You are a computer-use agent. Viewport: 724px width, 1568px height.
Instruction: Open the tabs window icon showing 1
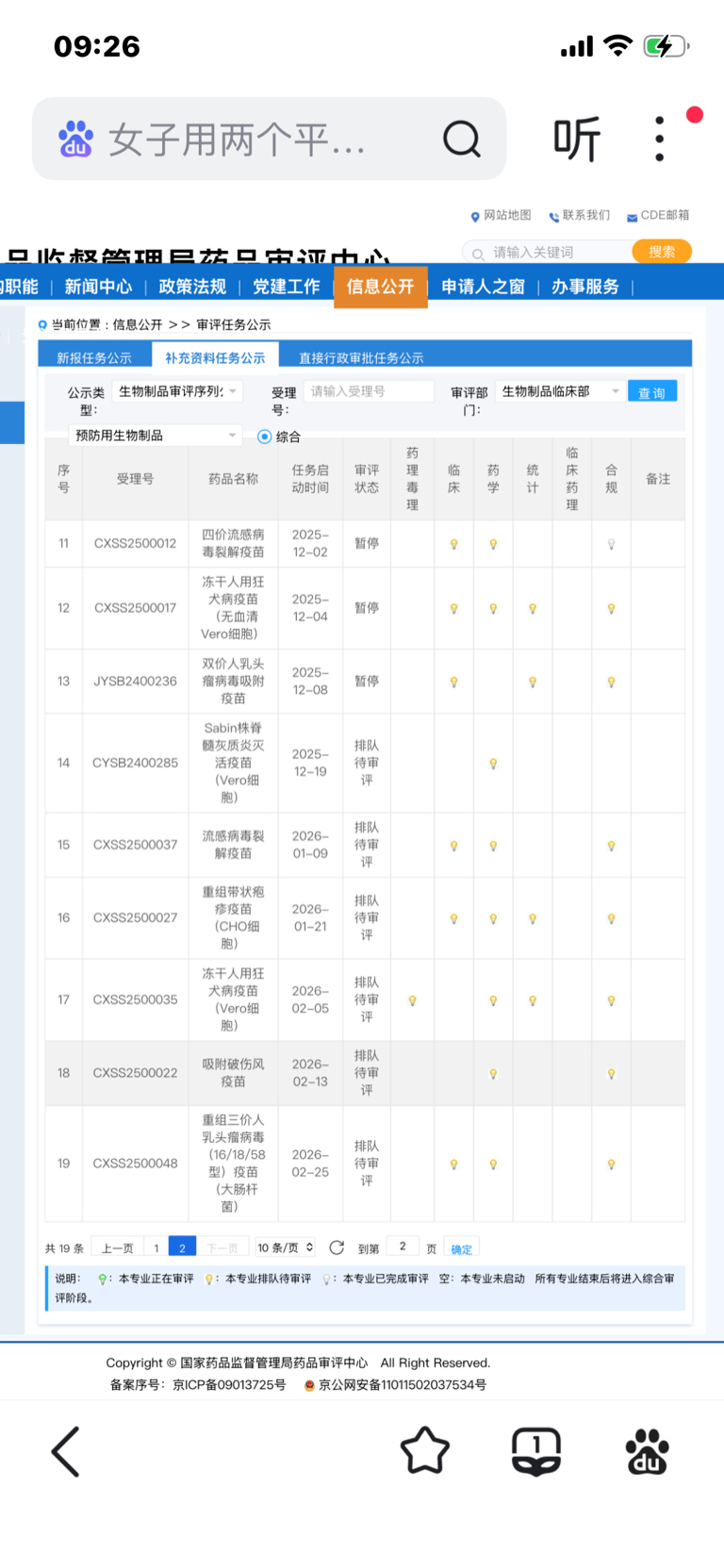[536, 1451]
